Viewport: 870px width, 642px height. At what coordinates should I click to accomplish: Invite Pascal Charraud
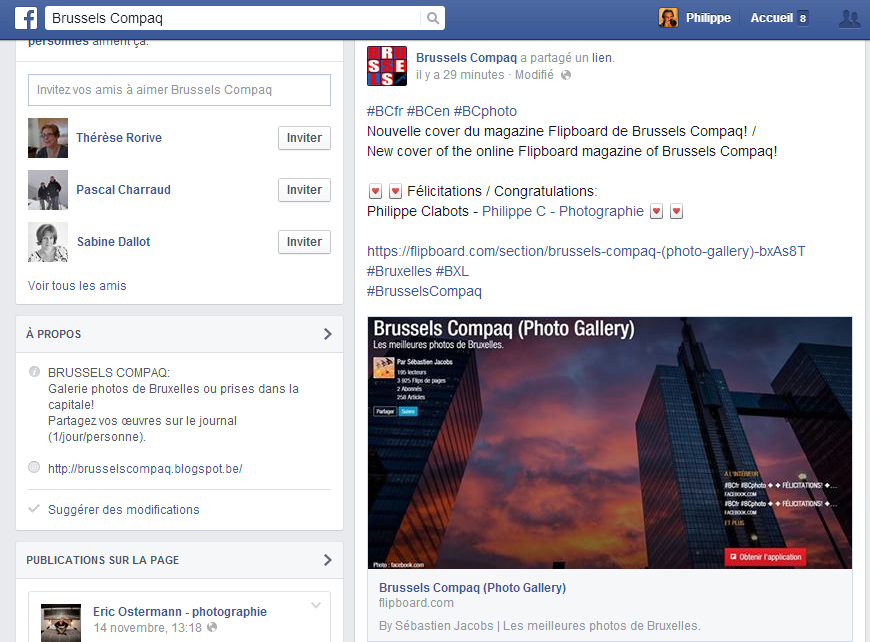point(304,190)
